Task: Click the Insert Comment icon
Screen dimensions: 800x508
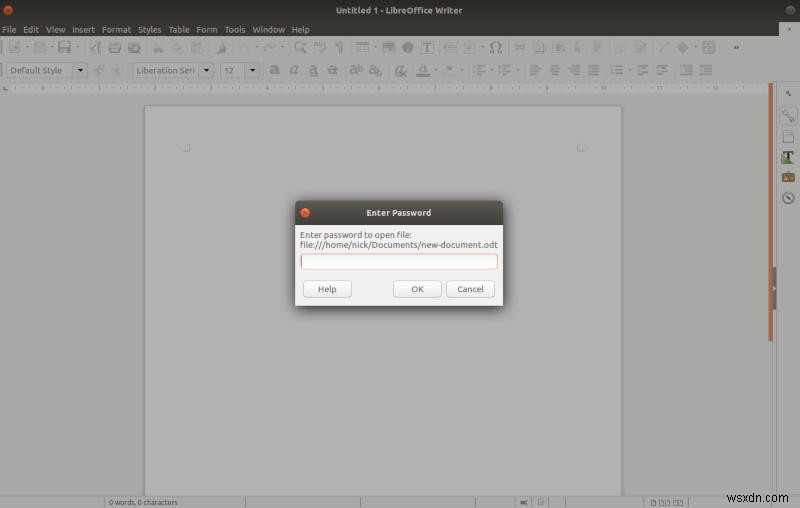Action: point(621,47)
